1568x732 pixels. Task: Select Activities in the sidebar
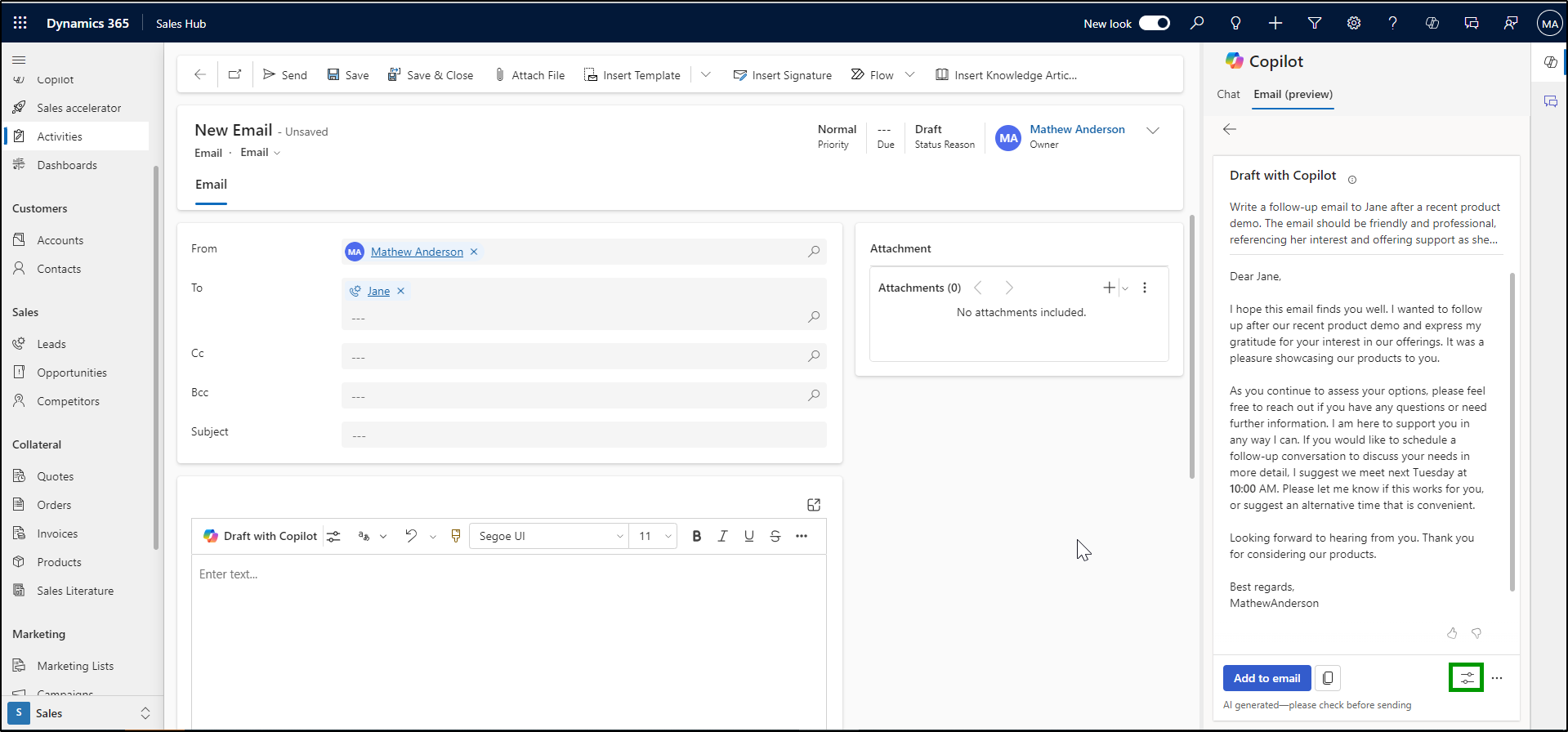77,136
